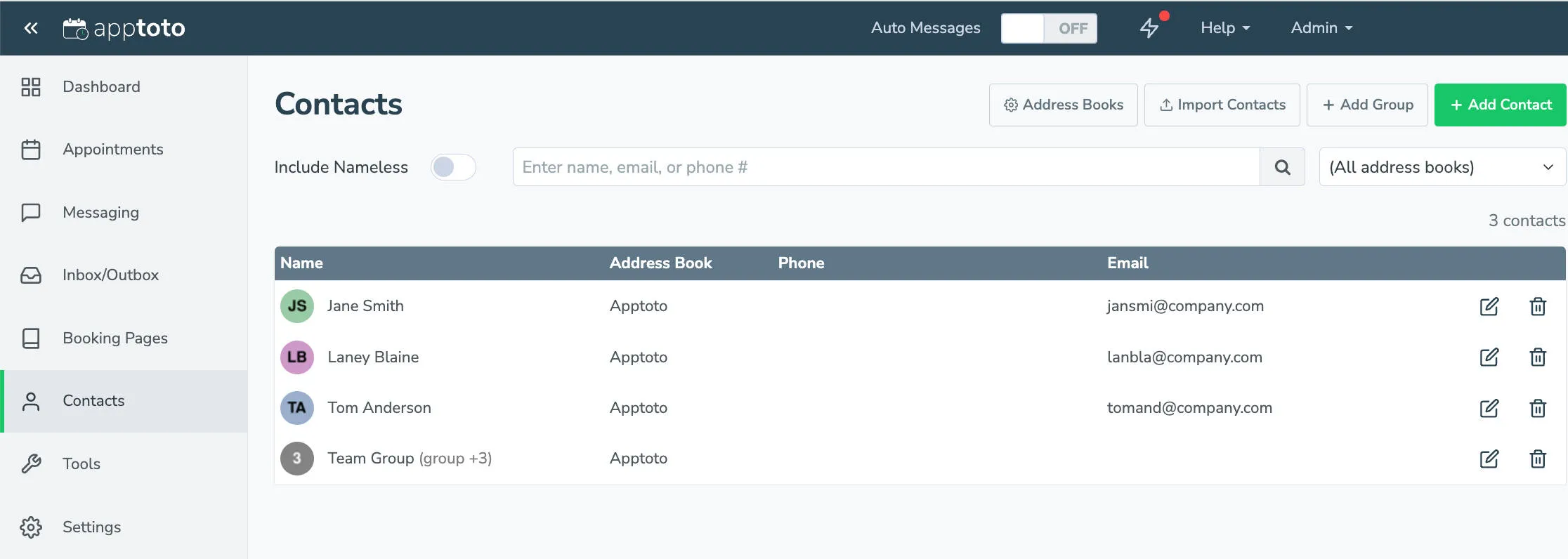Click the Name column header

pos(301,263)
